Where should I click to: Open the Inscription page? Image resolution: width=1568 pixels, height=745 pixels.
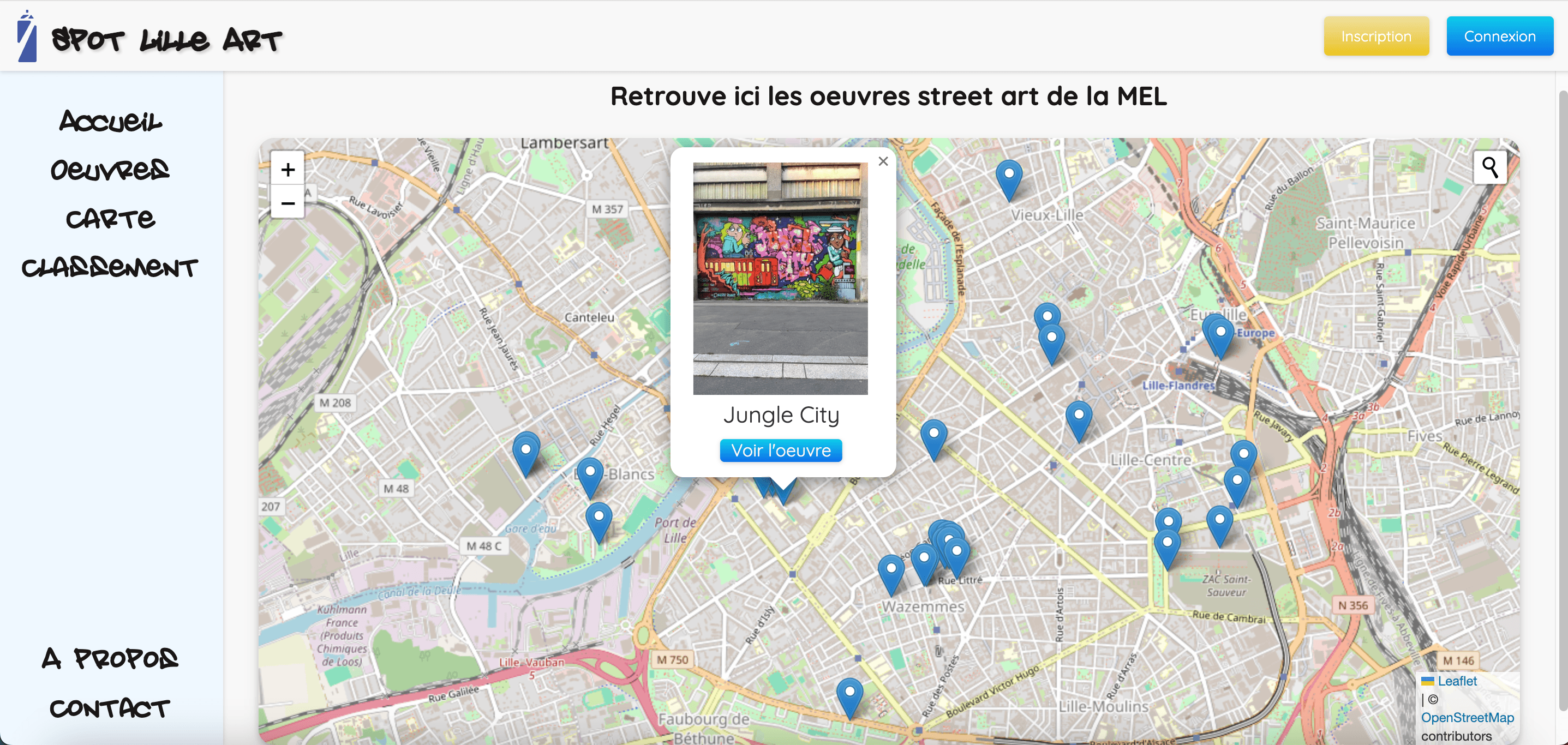(1377, 35)
